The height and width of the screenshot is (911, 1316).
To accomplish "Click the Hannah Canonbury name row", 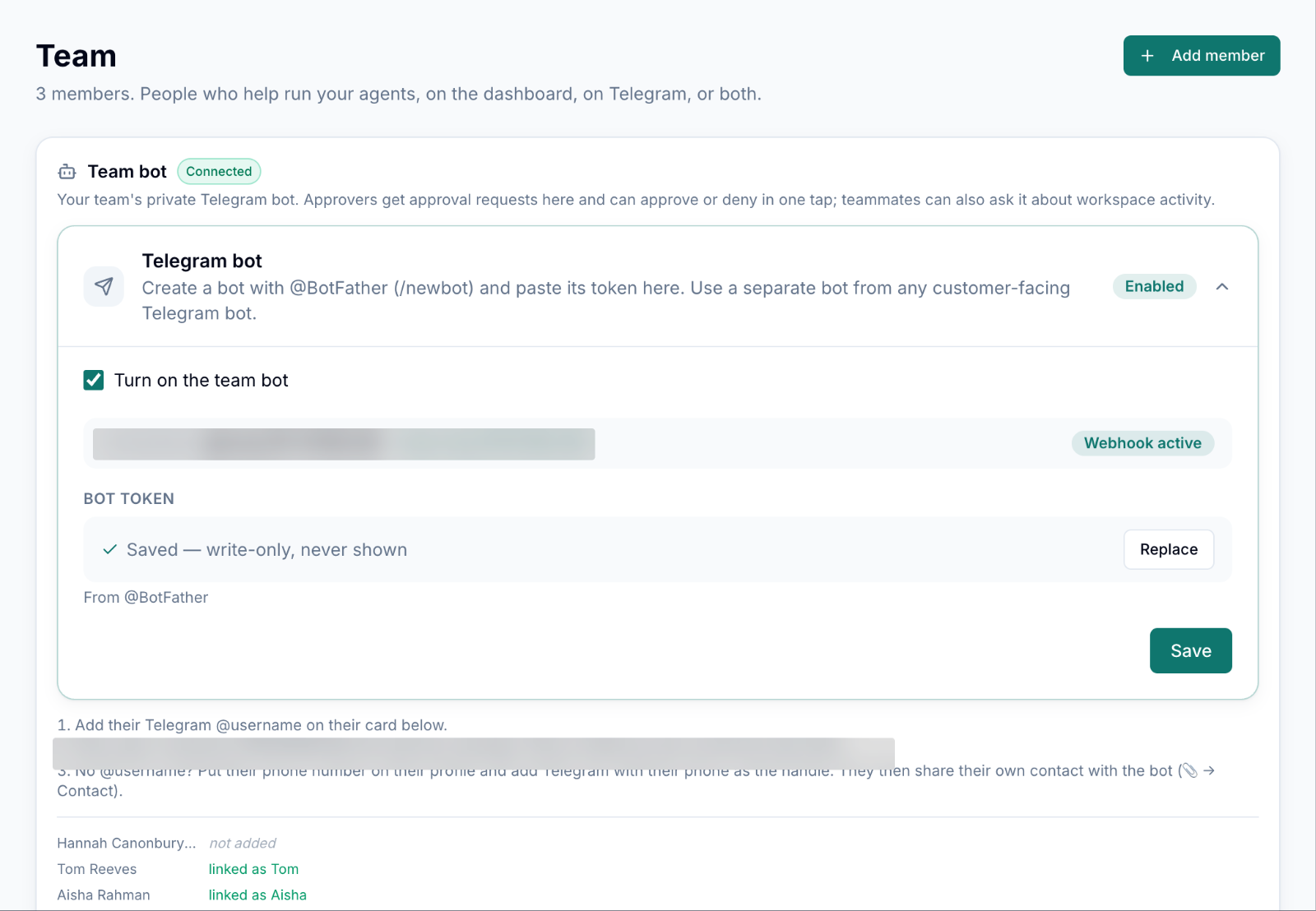I will click(127, 844).
